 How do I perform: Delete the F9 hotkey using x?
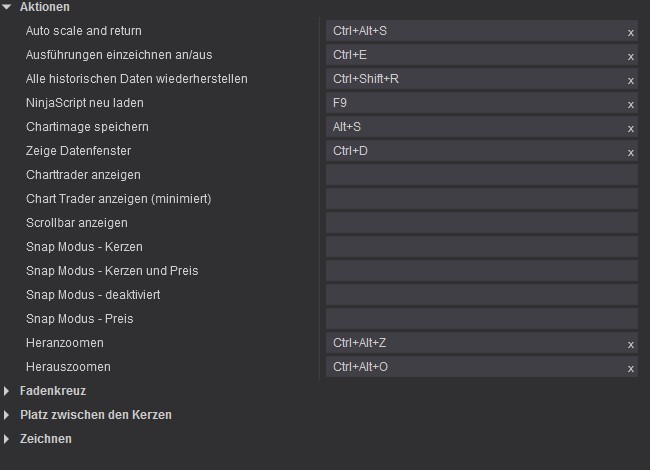(630, 104)
